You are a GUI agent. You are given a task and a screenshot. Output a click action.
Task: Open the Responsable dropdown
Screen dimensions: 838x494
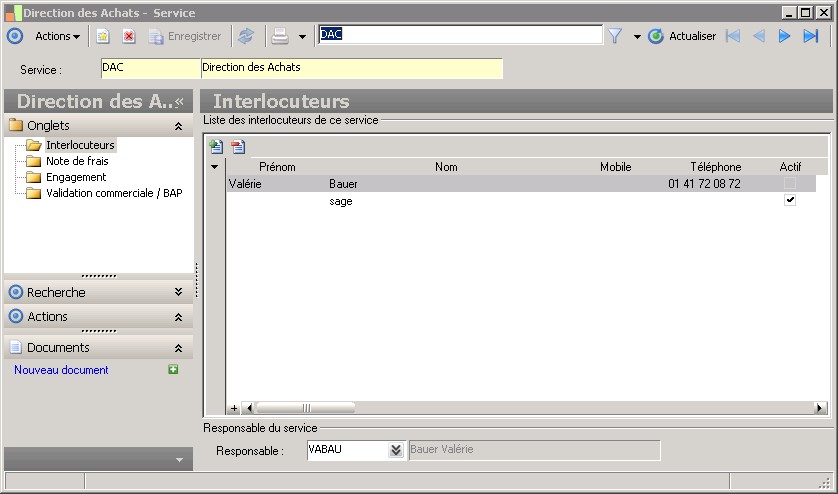pyautogui.click(x=395, y=450)
